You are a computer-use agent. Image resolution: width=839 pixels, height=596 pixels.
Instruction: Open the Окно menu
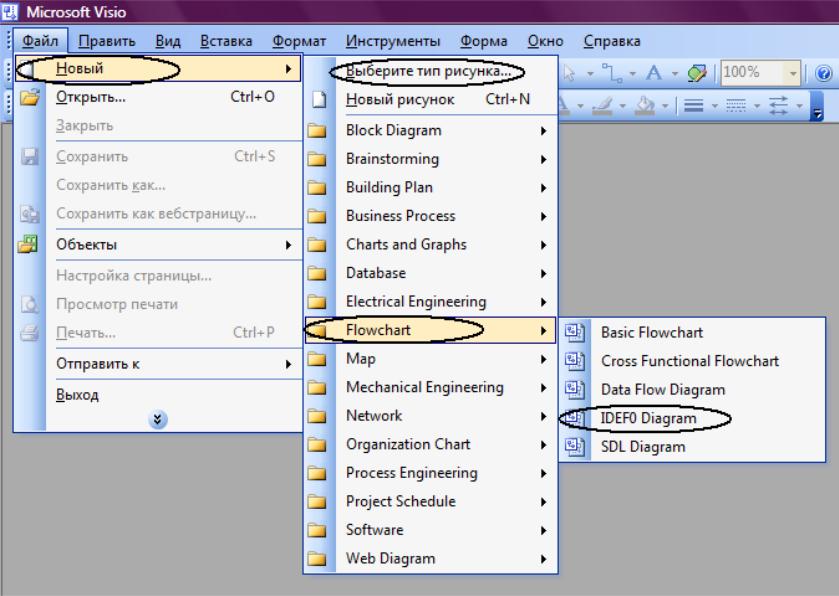click(x=545, y=41)
